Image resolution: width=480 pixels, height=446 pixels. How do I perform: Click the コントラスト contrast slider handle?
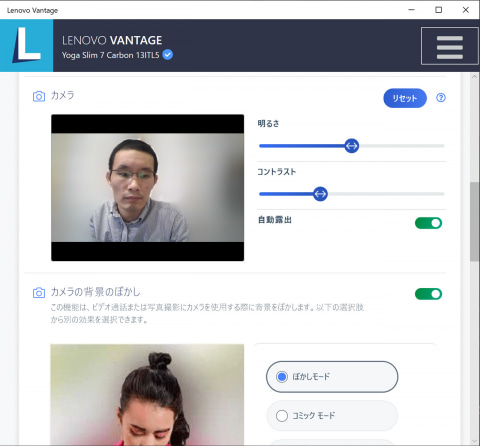(x=320, y=194)
